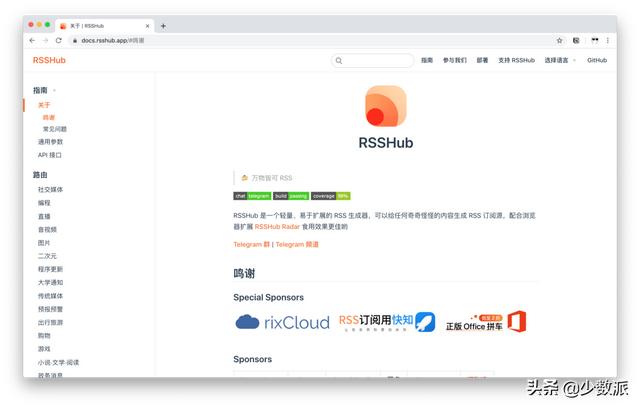The image size is (640, 408).
Task: Close the 关于 | RSSHub tab
Action: 147,26
